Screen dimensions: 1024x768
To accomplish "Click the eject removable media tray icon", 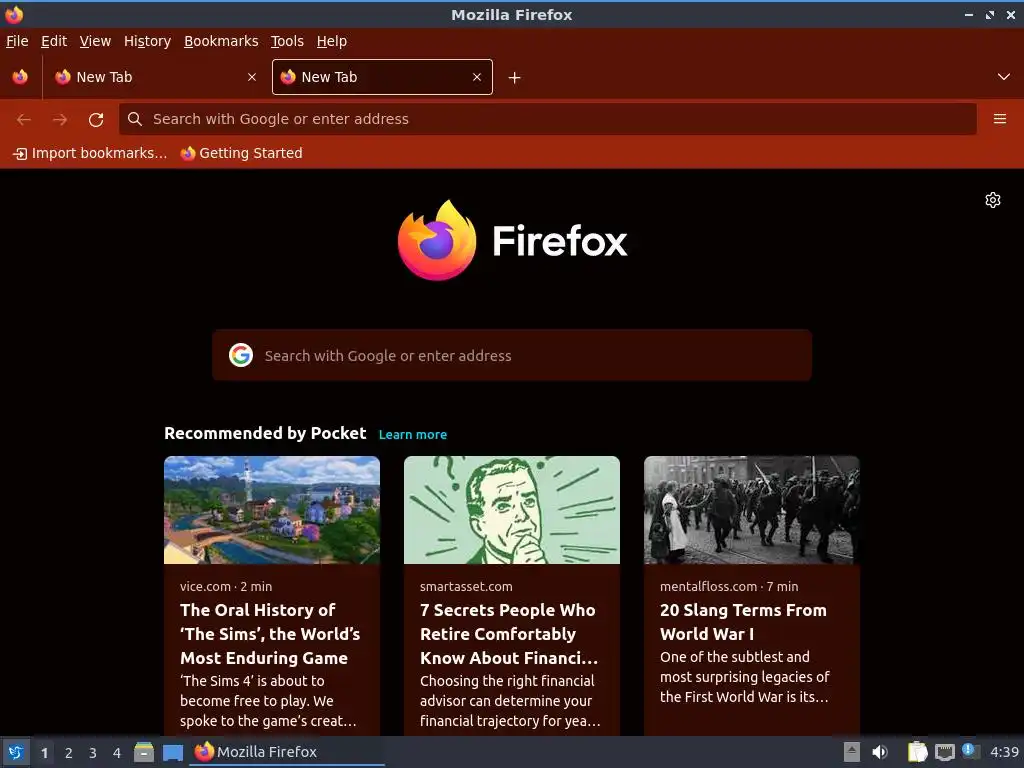I will [851, 752].
